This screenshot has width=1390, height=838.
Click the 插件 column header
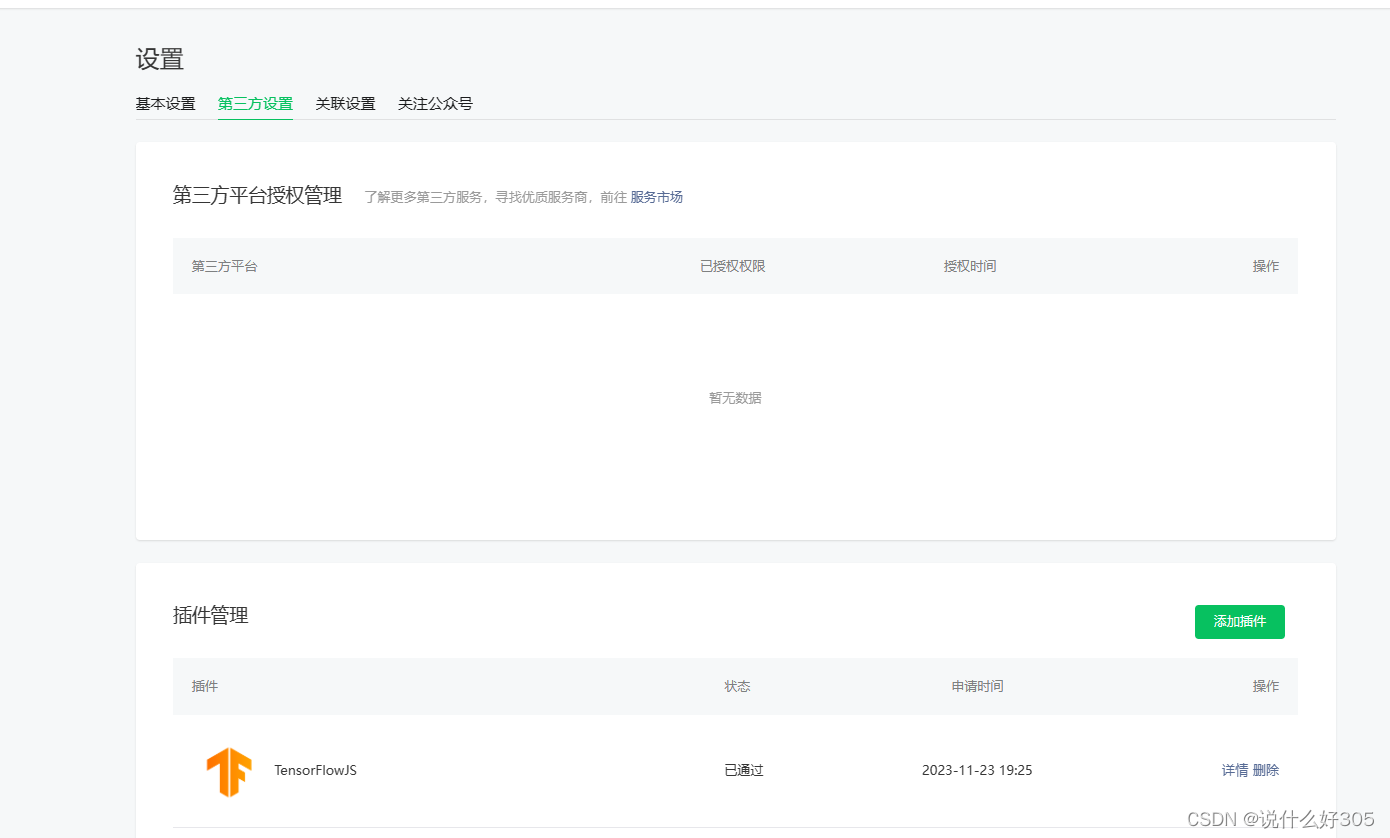[x=205, y=686]
